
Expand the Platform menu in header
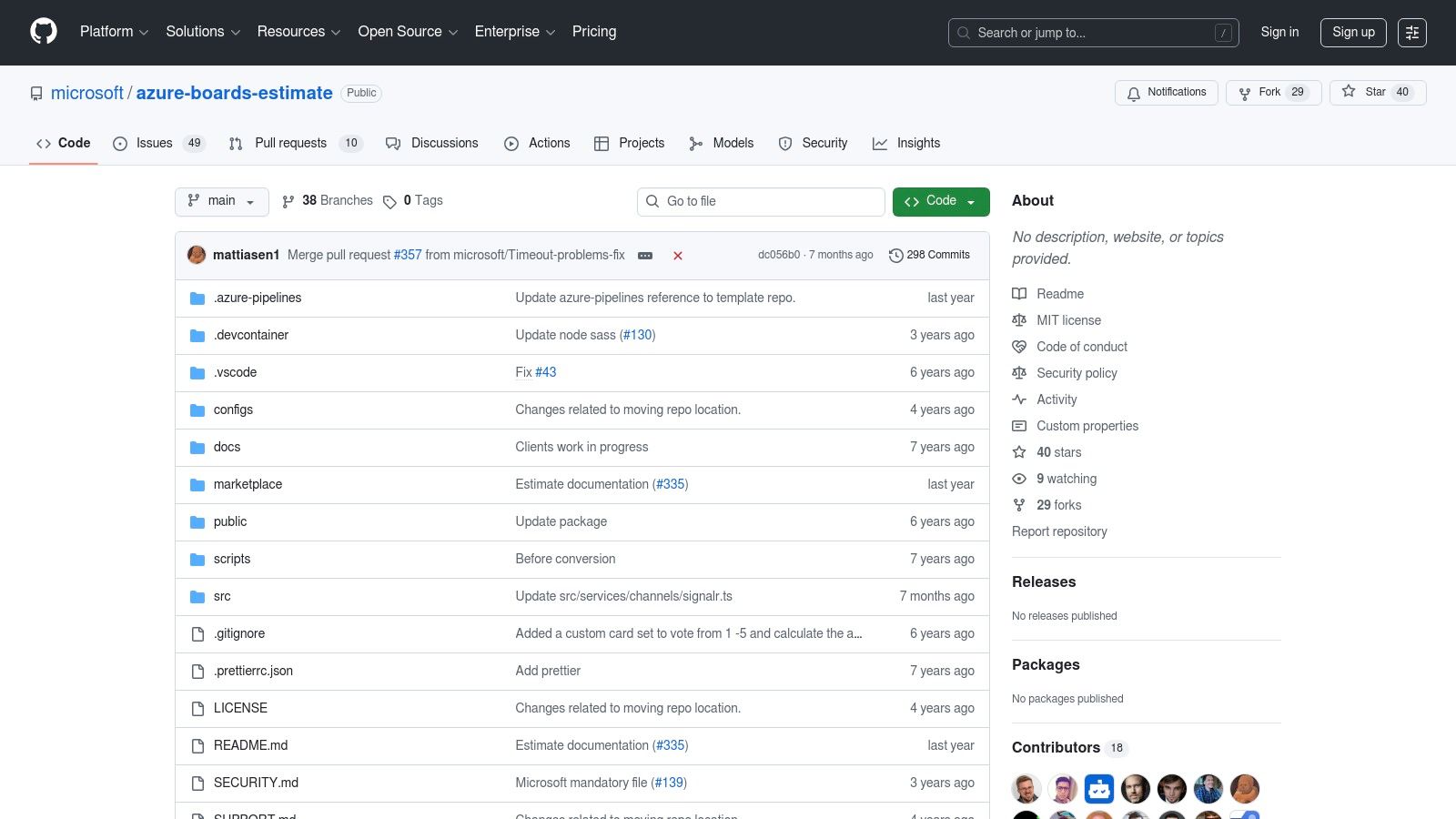pyautogui.click(x=114, y=32)
